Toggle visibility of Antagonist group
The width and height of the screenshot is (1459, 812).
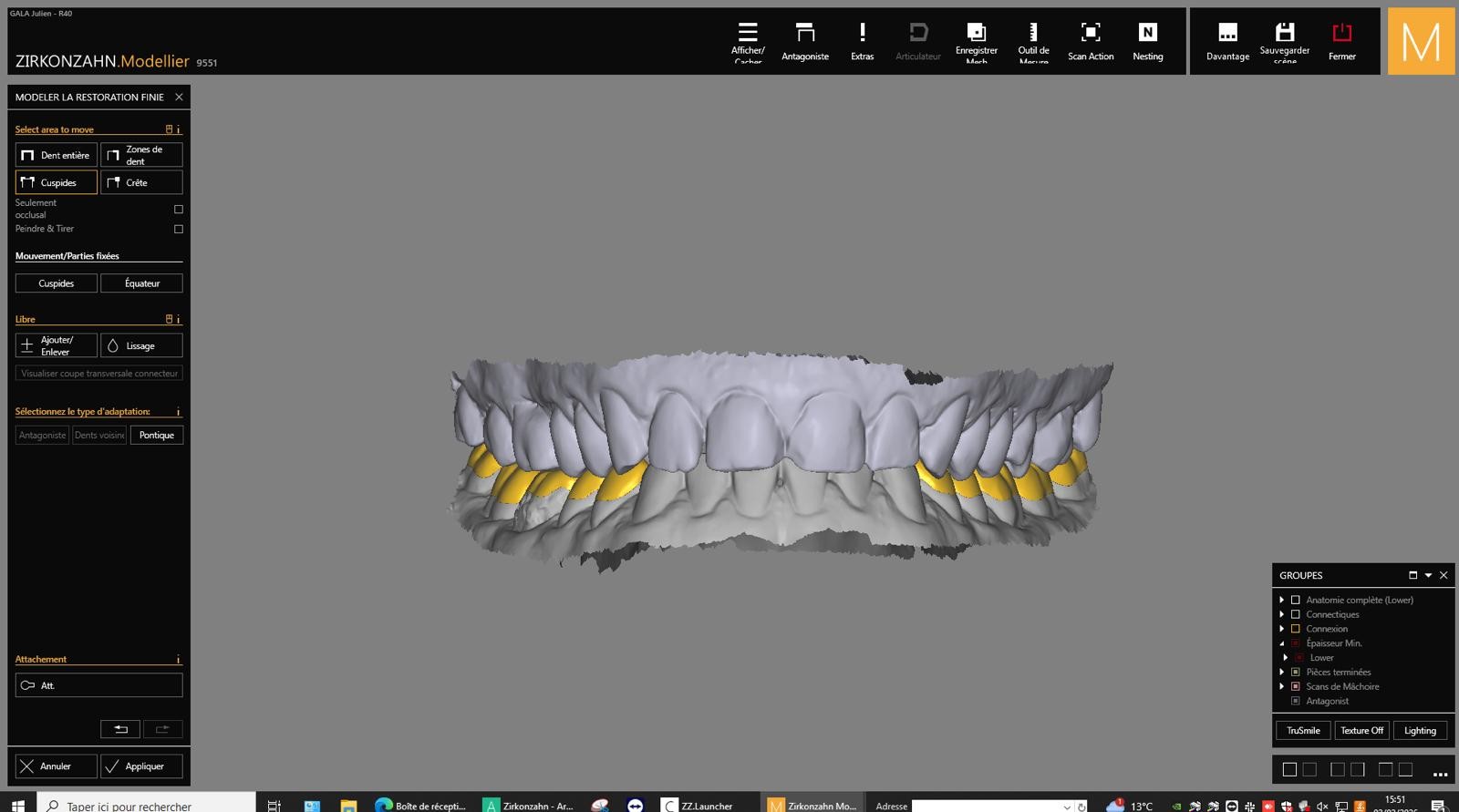pos(1295,701)
